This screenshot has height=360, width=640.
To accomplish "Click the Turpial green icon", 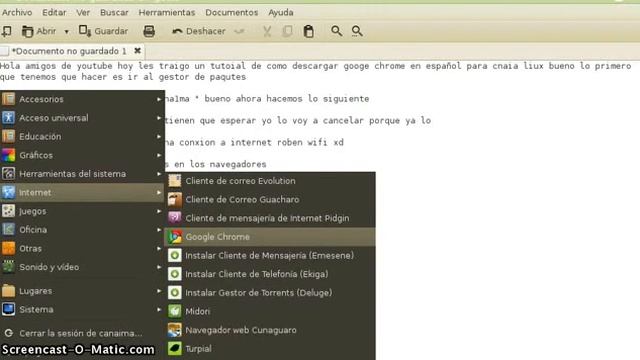I will tap(175, 349).
